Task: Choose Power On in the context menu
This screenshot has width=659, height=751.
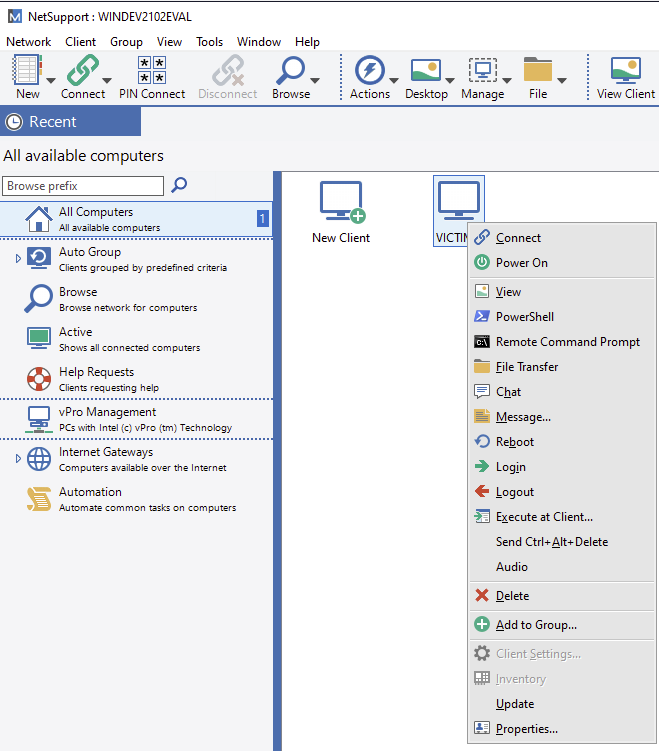Action: [562, 262]
